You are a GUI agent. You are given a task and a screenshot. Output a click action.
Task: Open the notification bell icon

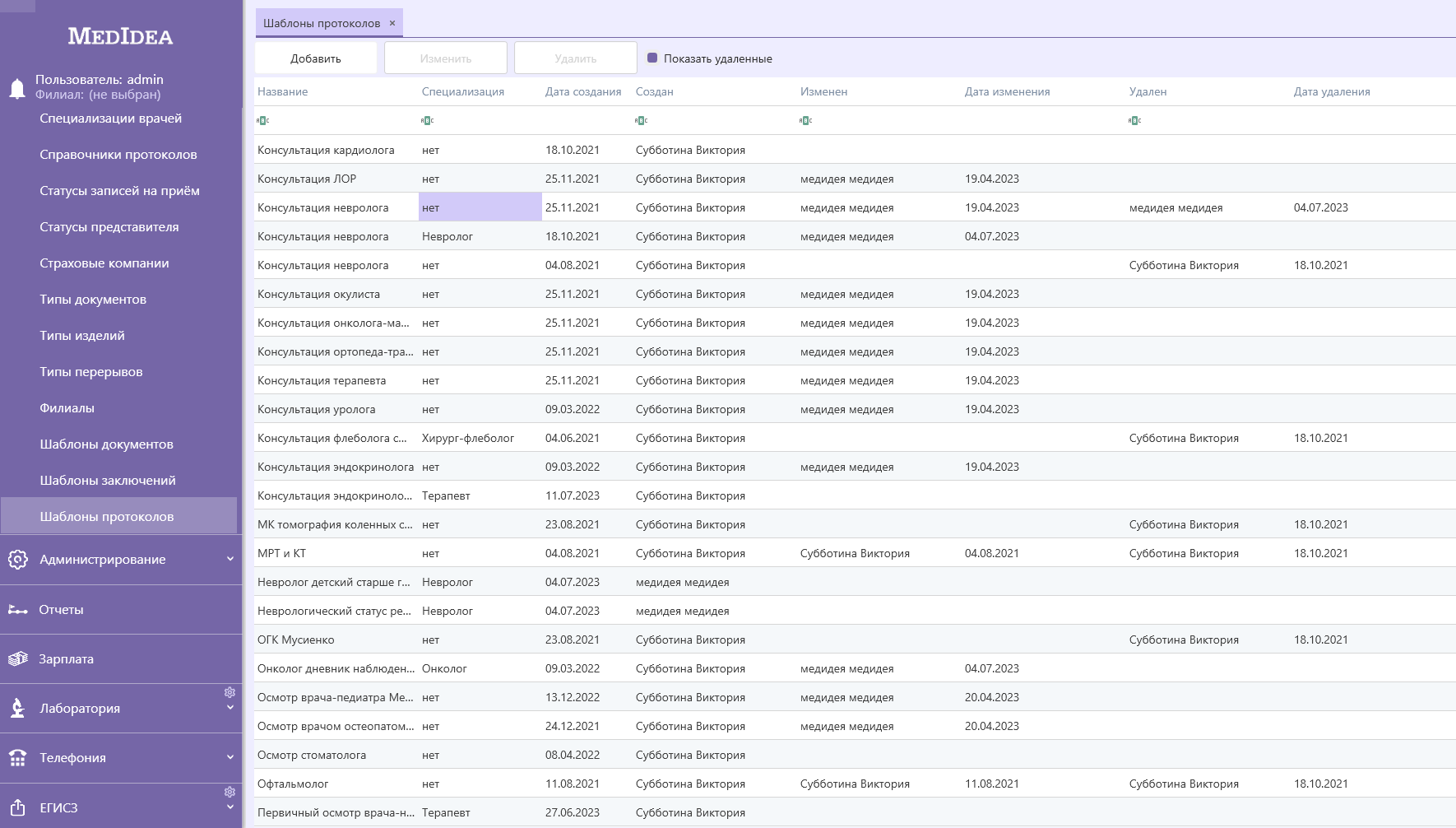(x=17, y=88)
